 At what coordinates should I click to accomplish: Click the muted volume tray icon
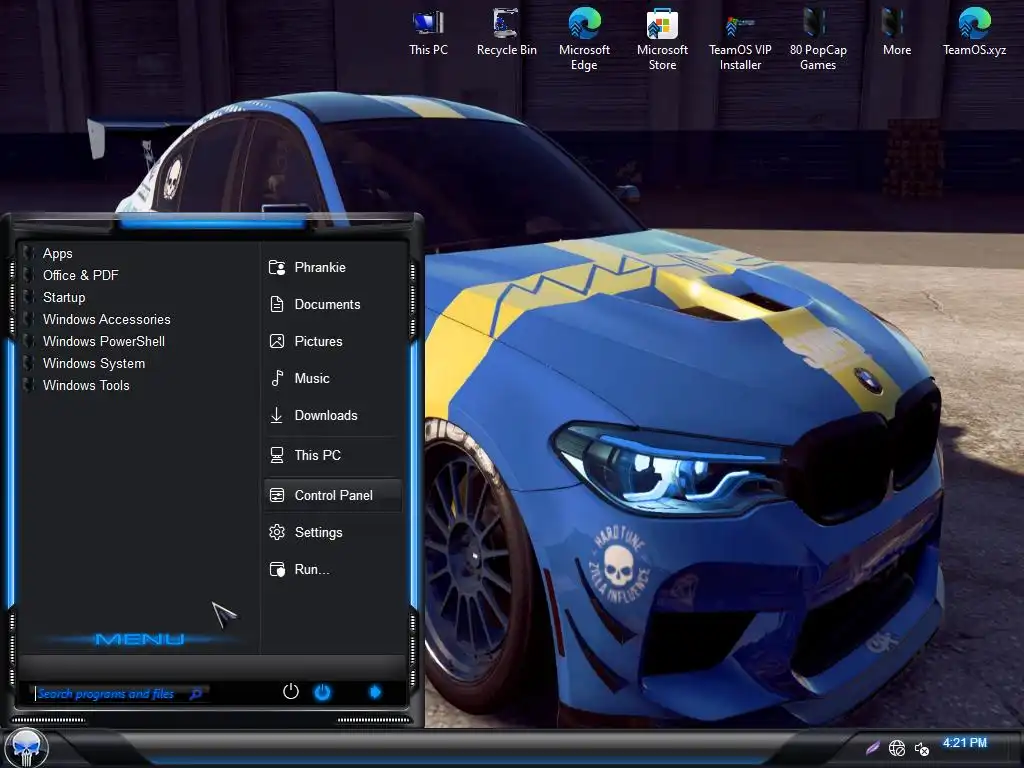coord(921,749)
